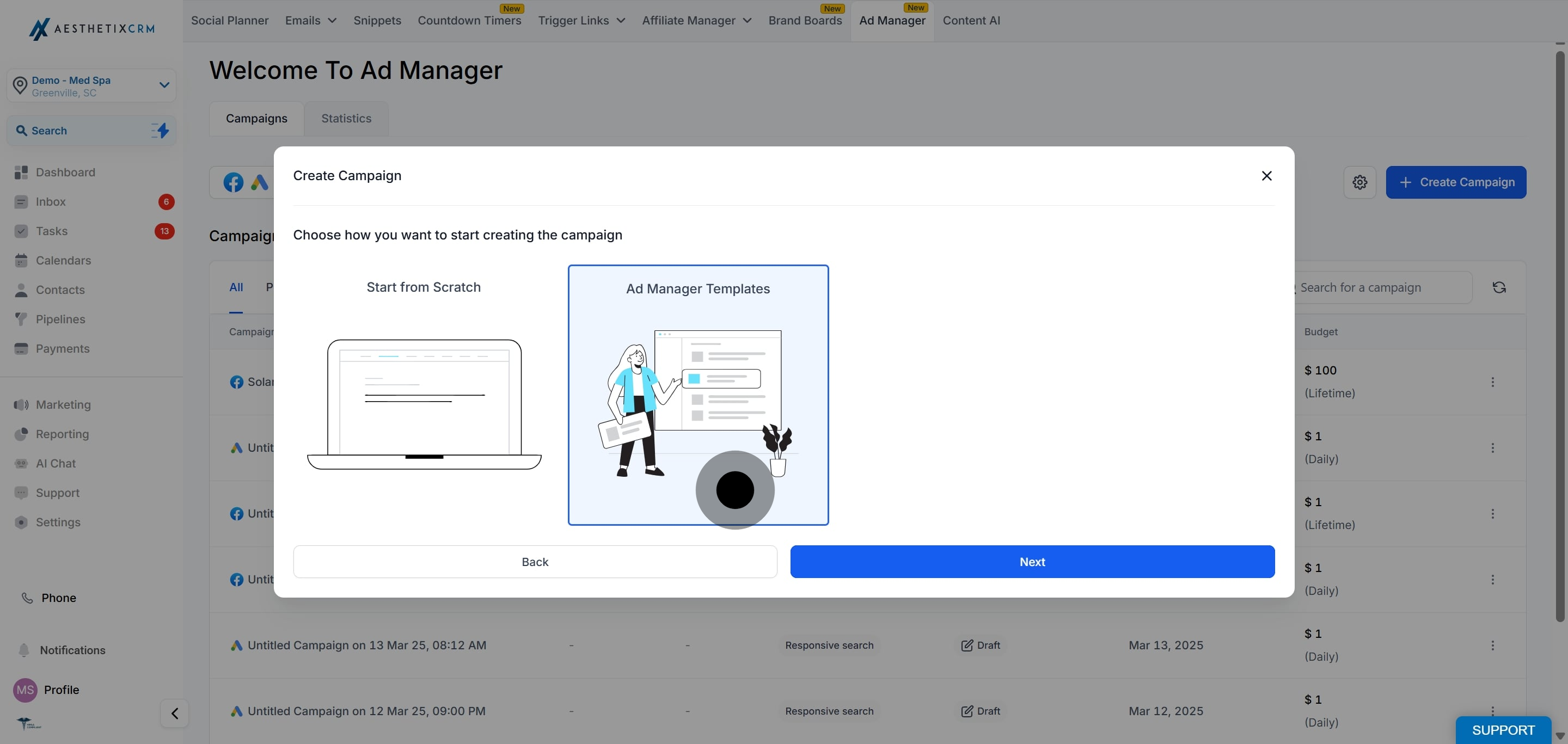Open three-dot menu for $100 Lifetime campaign
1568x744 pixels.
click(x=1492, y=382)
